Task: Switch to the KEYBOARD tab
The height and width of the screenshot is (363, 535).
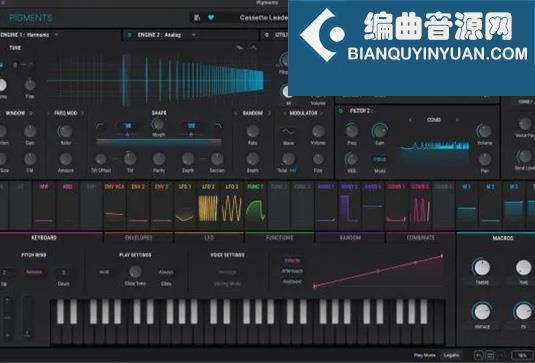Action: [x=44, y=237]
